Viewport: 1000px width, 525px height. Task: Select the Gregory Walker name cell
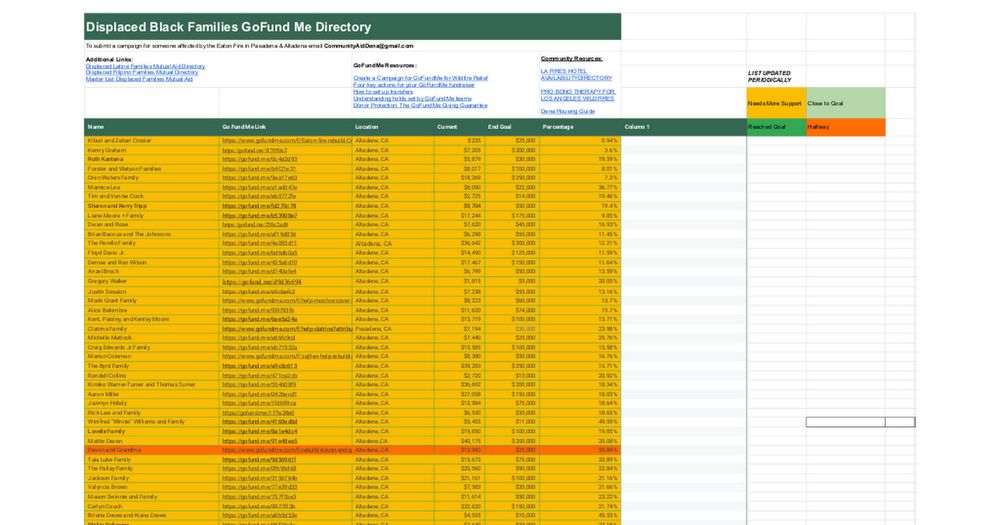(152, 281)
